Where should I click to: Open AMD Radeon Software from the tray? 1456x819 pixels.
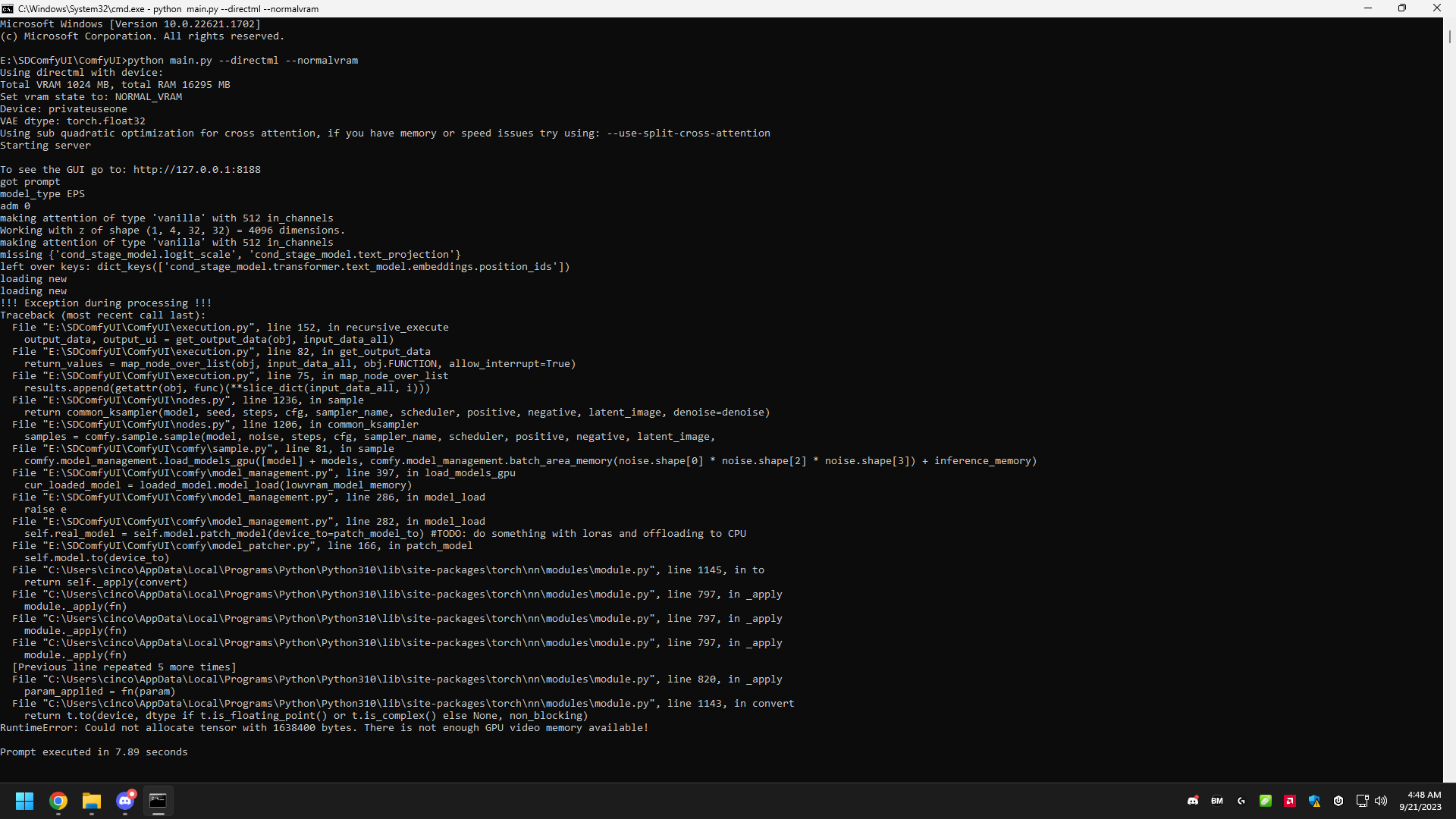1291,801
